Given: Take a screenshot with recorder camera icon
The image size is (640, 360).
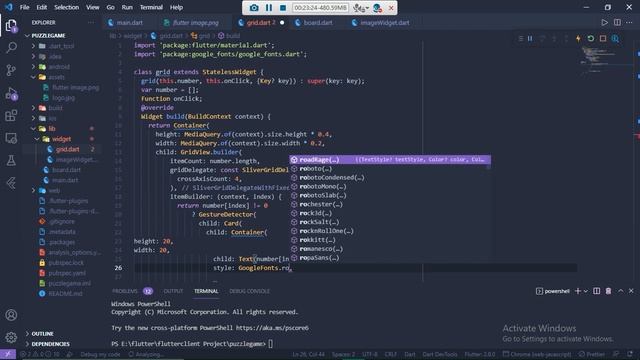Looking at the screenshot, I should pos(254,8).
